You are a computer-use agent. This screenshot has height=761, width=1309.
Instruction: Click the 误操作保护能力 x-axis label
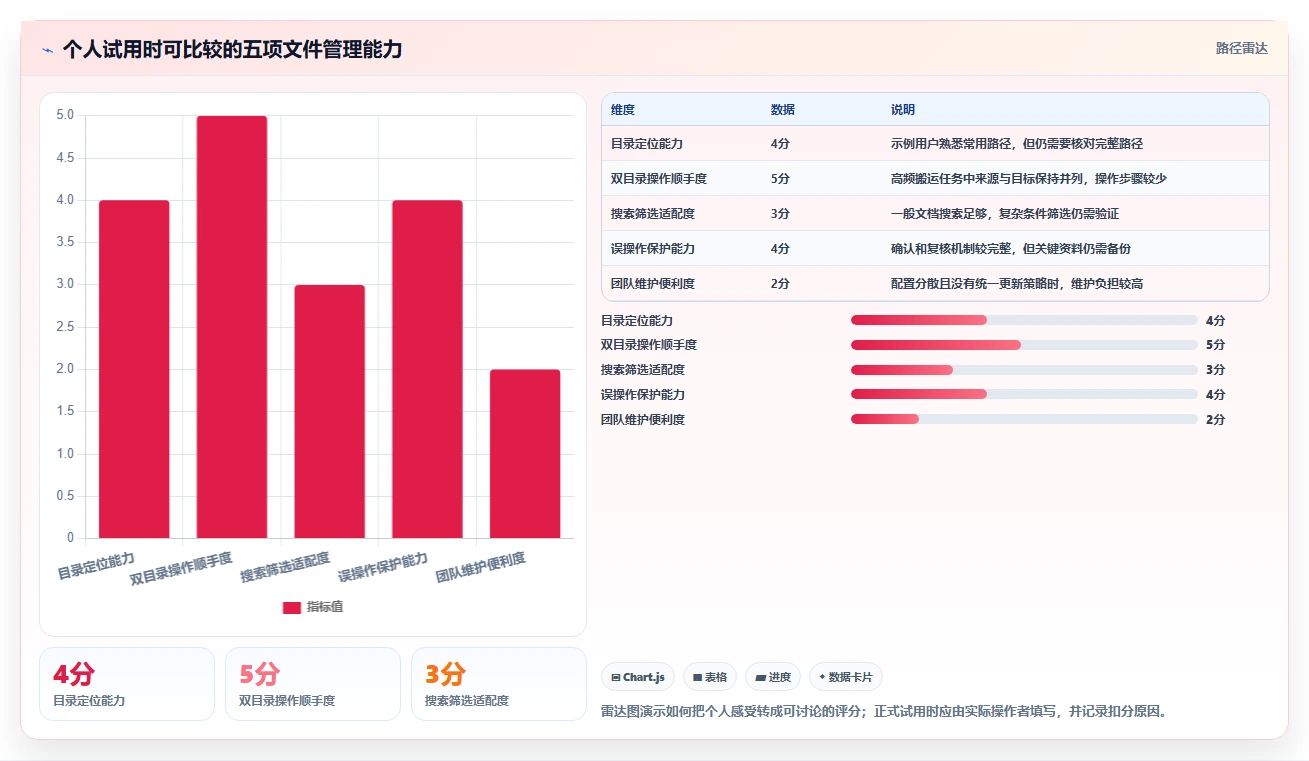click(383, 567)
